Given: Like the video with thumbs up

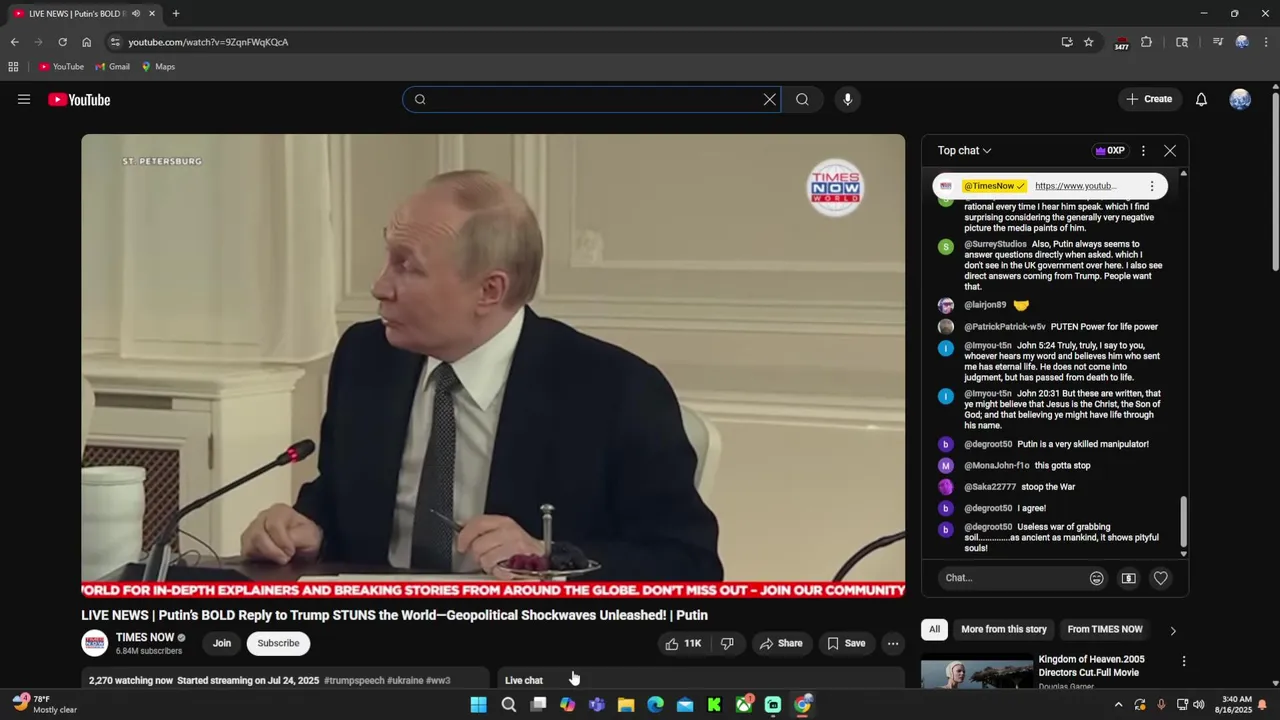Looking at the screenshot, I should point(683,643).
